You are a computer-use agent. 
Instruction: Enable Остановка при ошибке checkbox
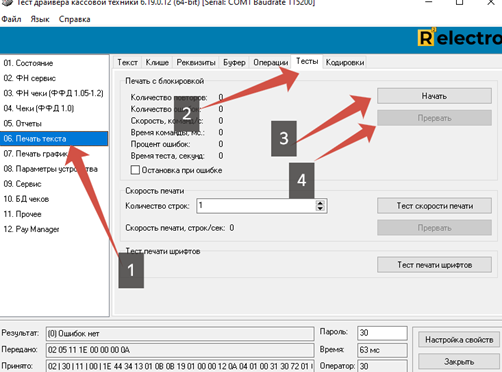pyautogui.click(x=135, y=170)
